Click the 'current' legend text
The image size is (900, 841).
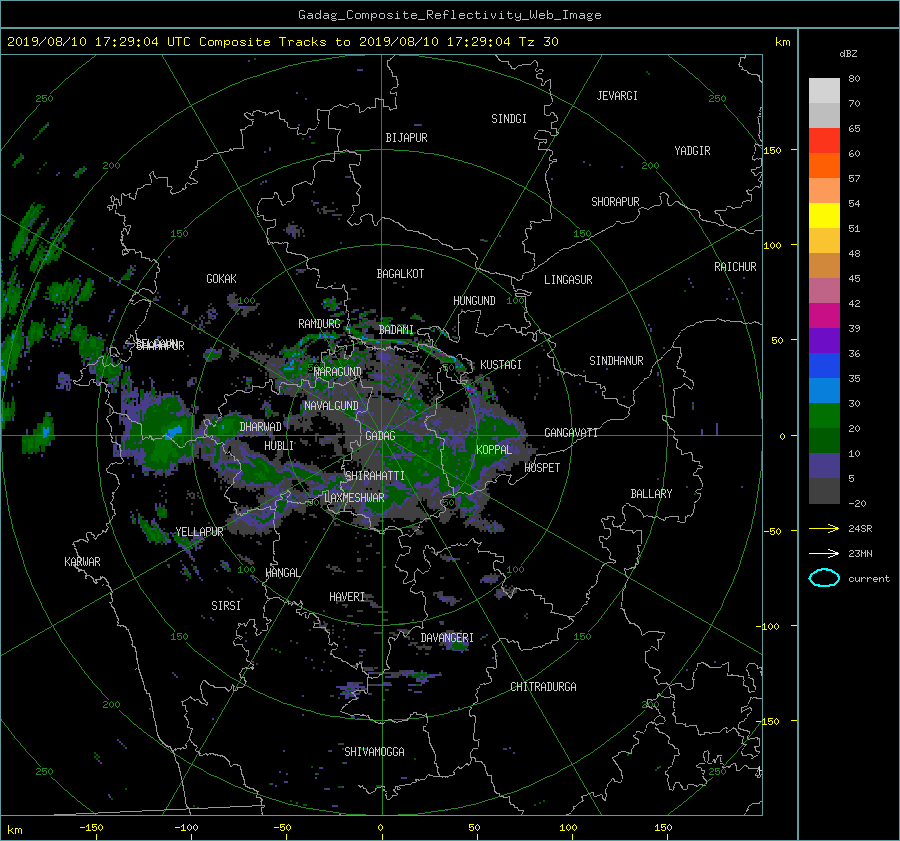[869, 579]
